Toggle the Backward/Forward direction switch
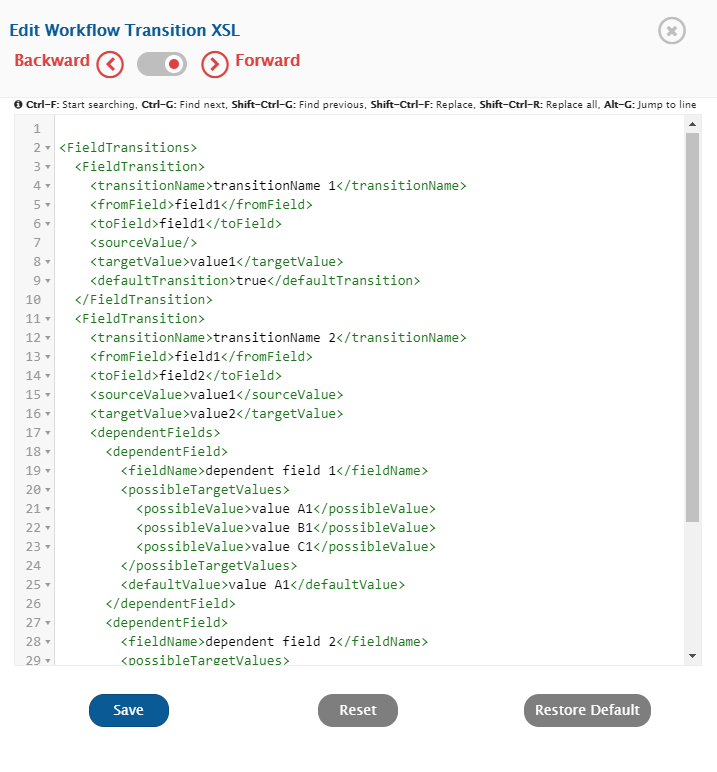Screen dimensions: 717x772 (162, 64)
